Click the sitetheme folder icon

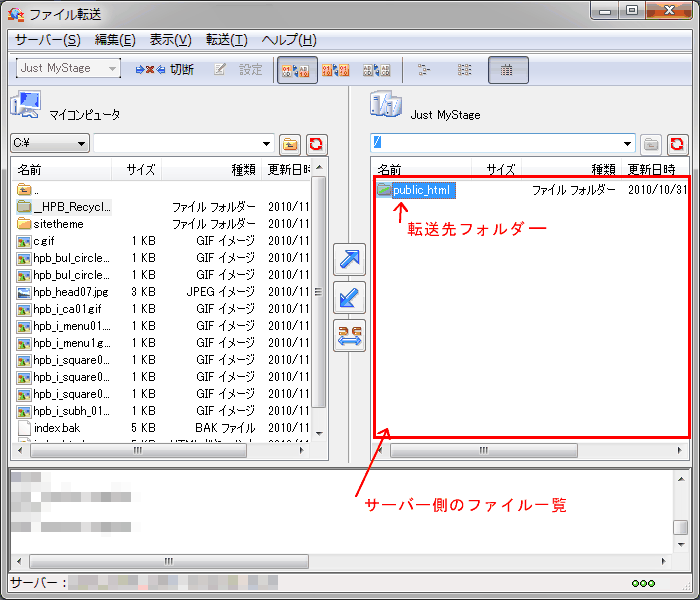[24, 224]
